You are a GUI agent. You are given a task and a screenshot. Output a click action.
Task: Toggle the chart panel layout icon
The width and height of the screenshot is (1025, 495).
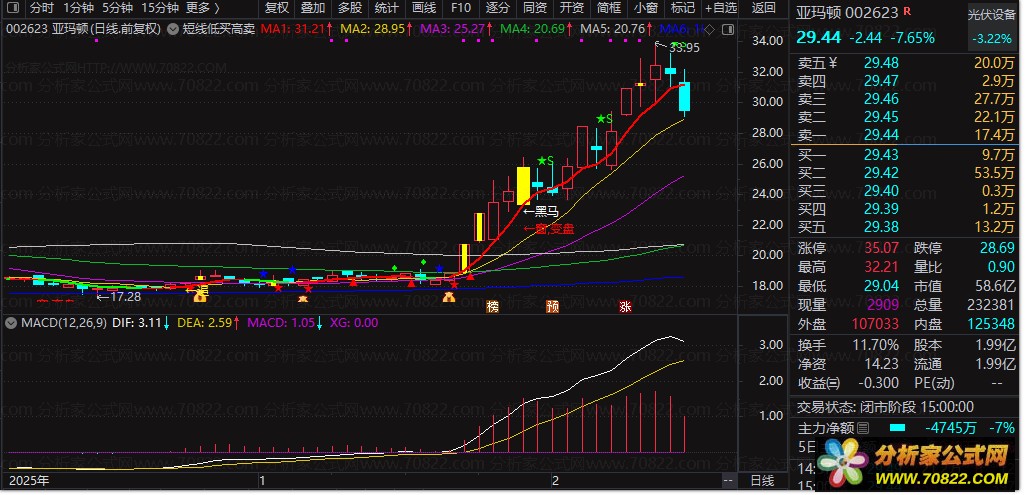[x=728, y=29]
